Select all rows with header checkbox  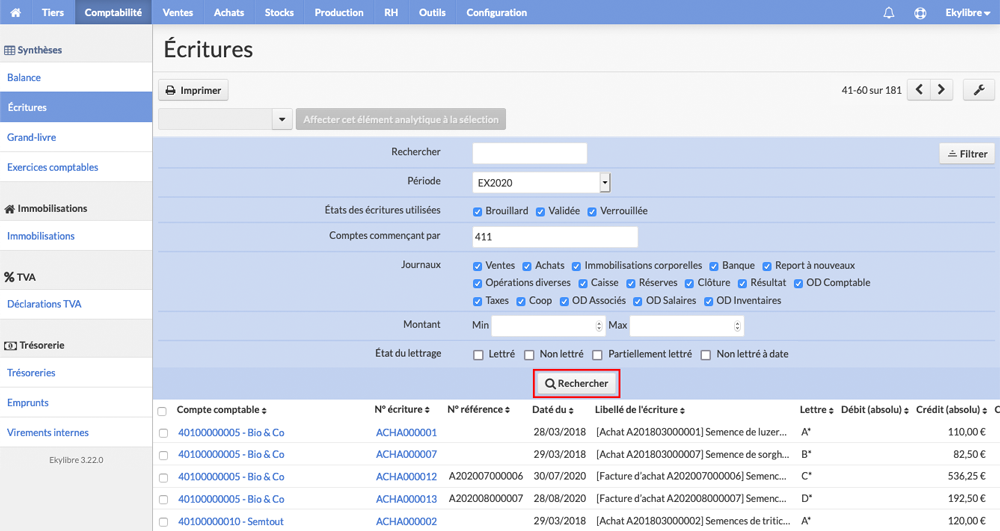[x=162, y=411]
